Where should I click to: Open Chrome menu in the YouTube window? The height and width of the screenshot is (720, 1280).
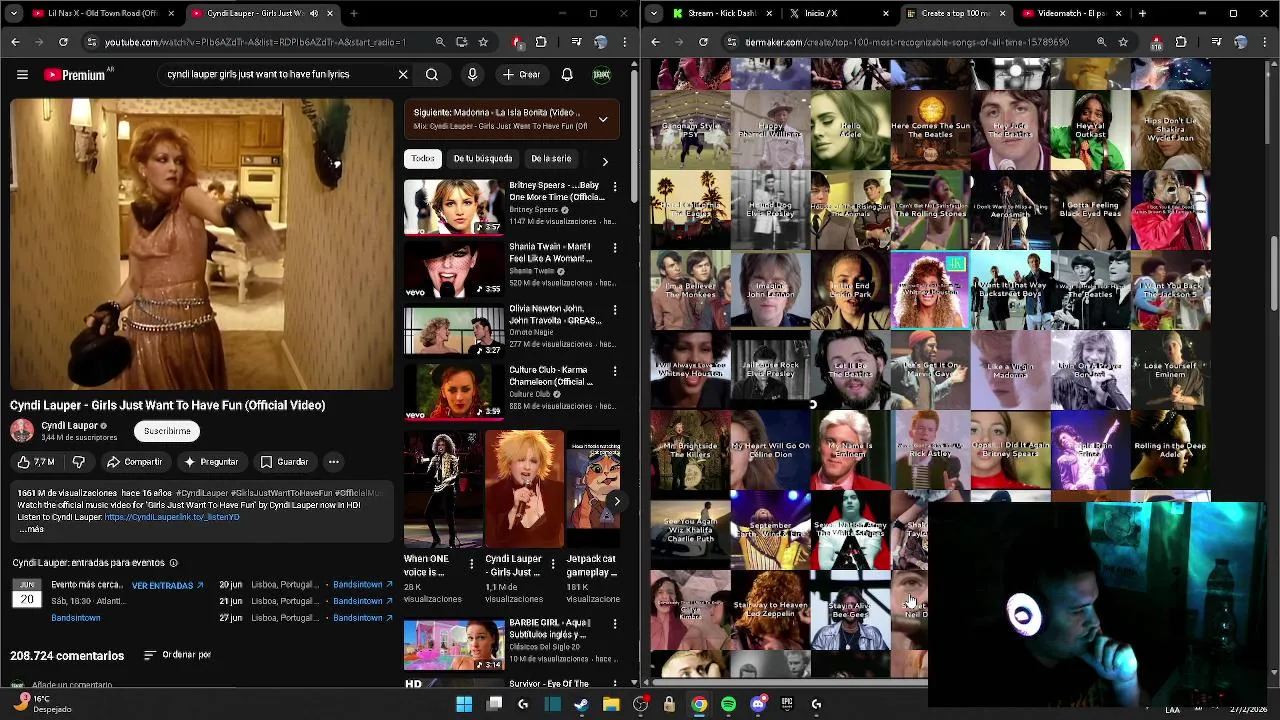[x=623, y=42]
